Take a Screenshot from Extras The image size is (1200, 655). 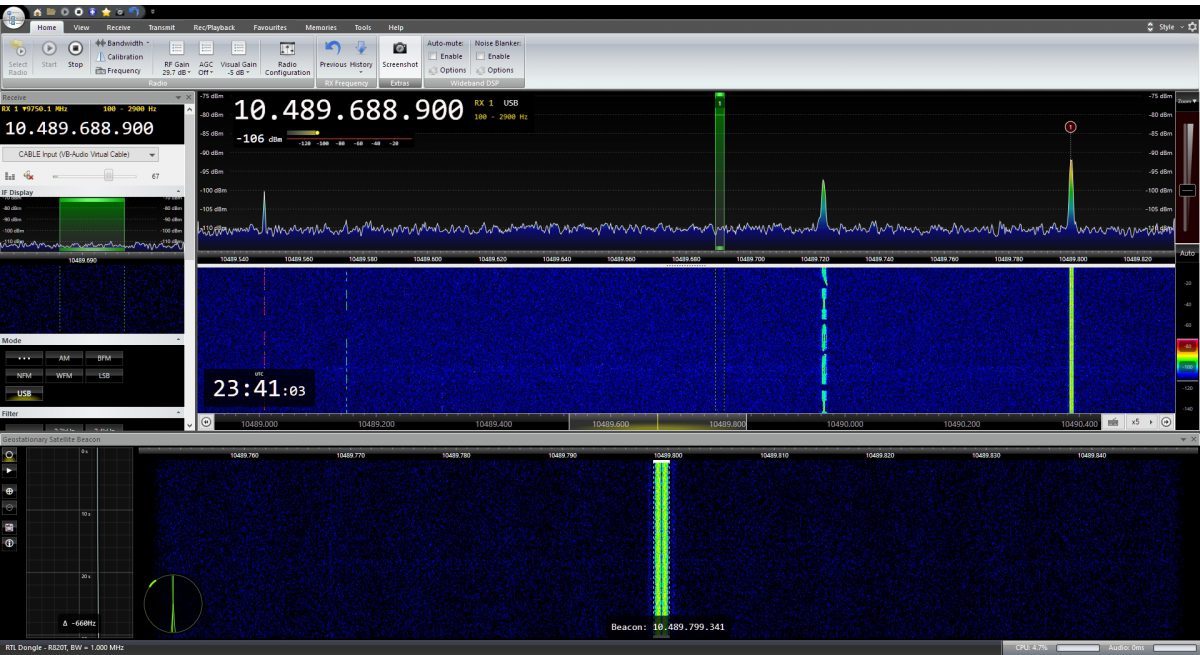click(x=400, y=54)
